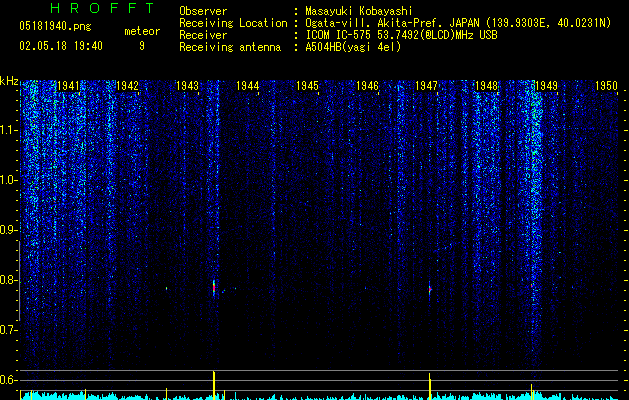Click the 0.8 kHz axis label
Image resolution: width=629 pixels, height=400 pixels.
[9, 280]
